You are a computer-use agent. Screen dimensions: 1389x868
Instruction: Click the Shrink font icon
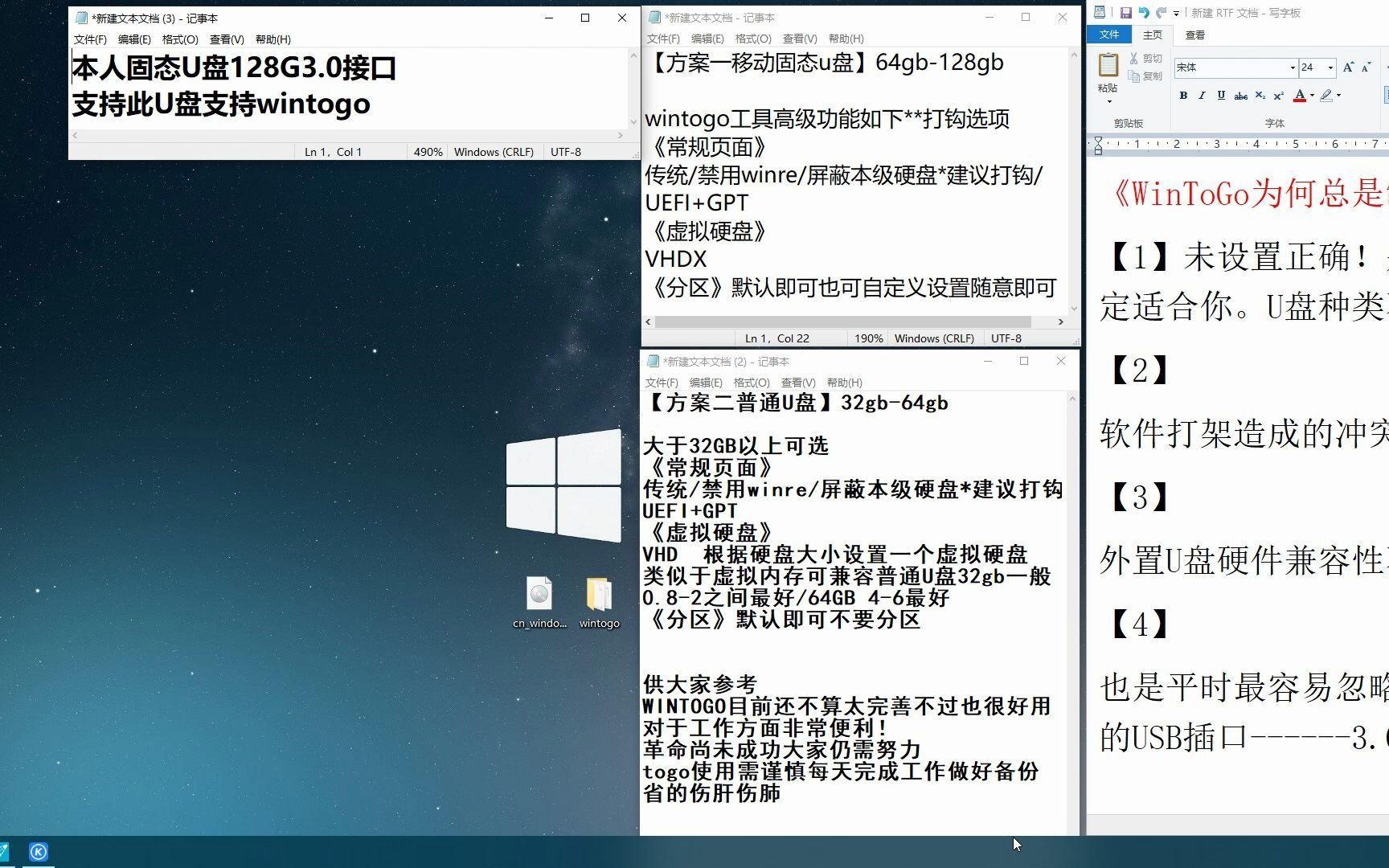point(1366,68)
